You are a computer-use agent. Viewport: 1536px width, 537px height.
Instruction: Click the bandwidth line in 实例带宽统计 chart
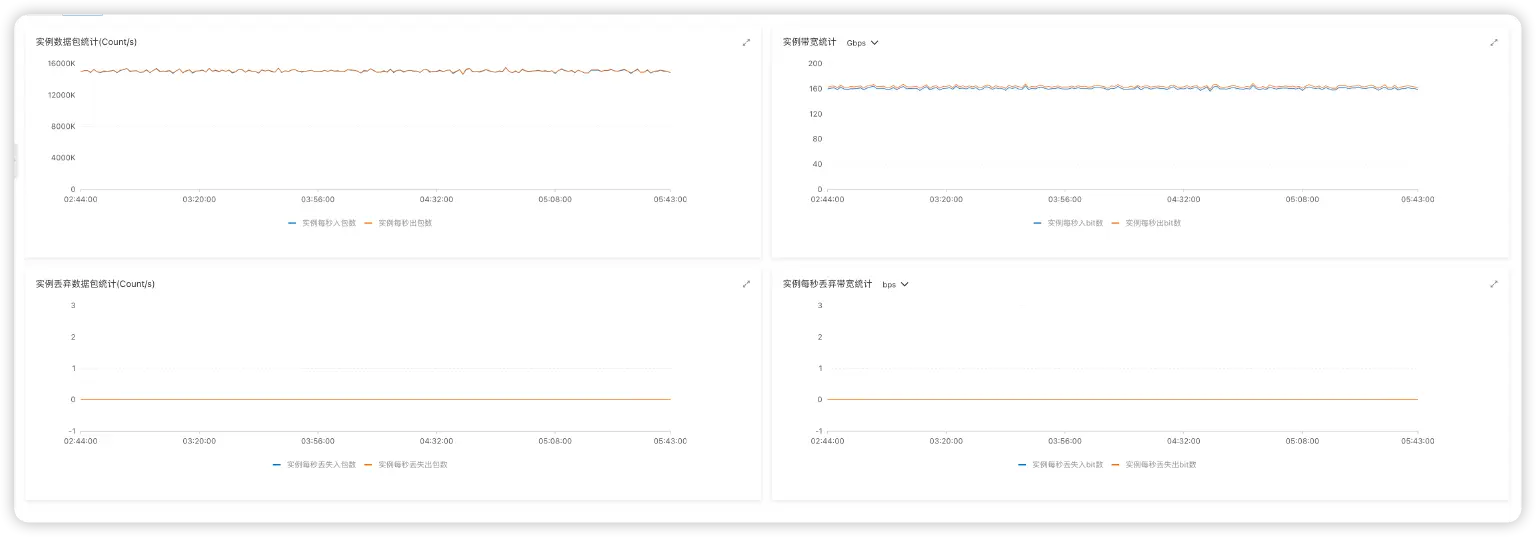[1122, 87]
